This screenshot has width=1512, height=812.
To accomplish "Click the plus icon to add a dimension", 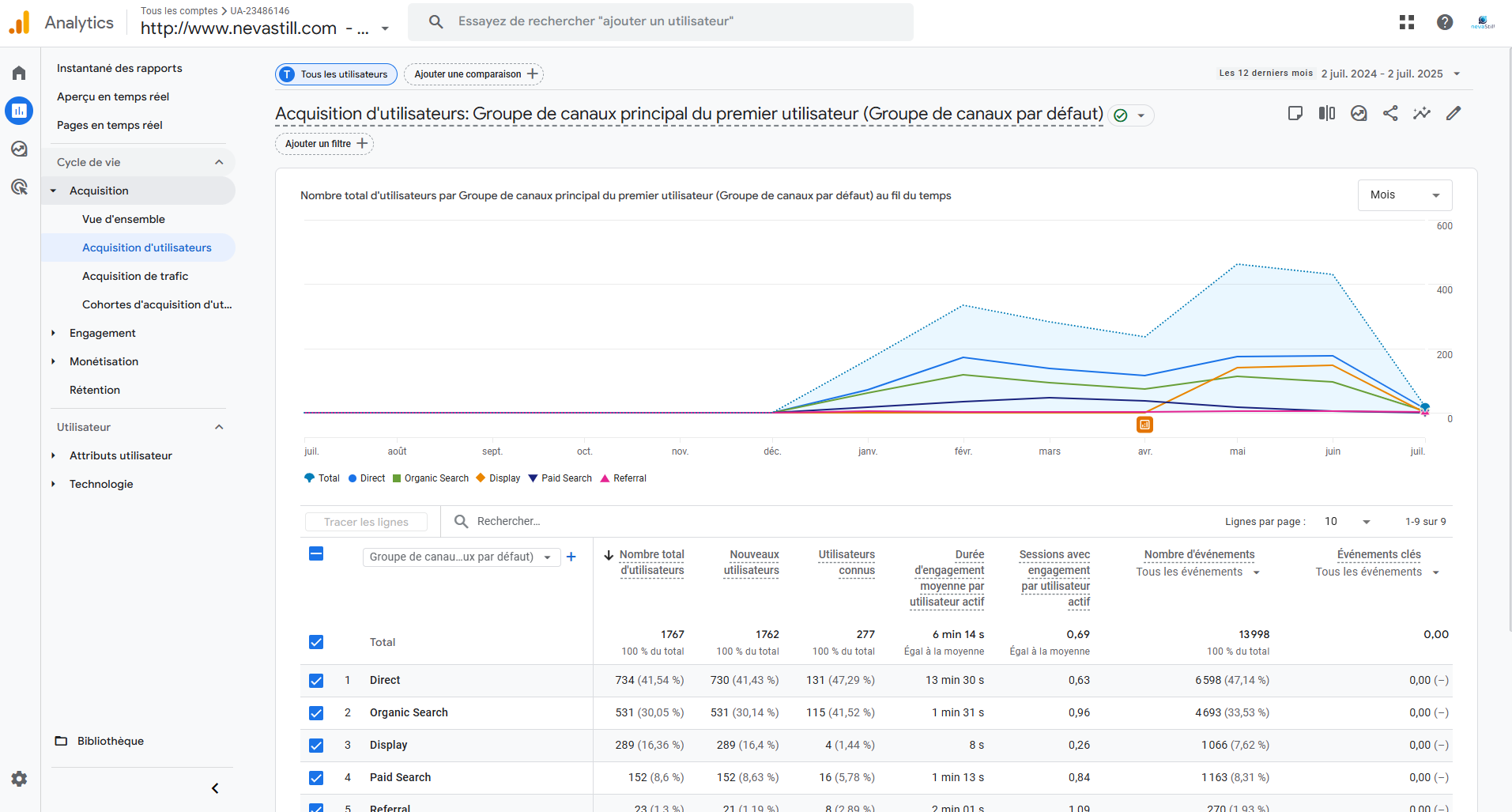I will click(571, 557).
